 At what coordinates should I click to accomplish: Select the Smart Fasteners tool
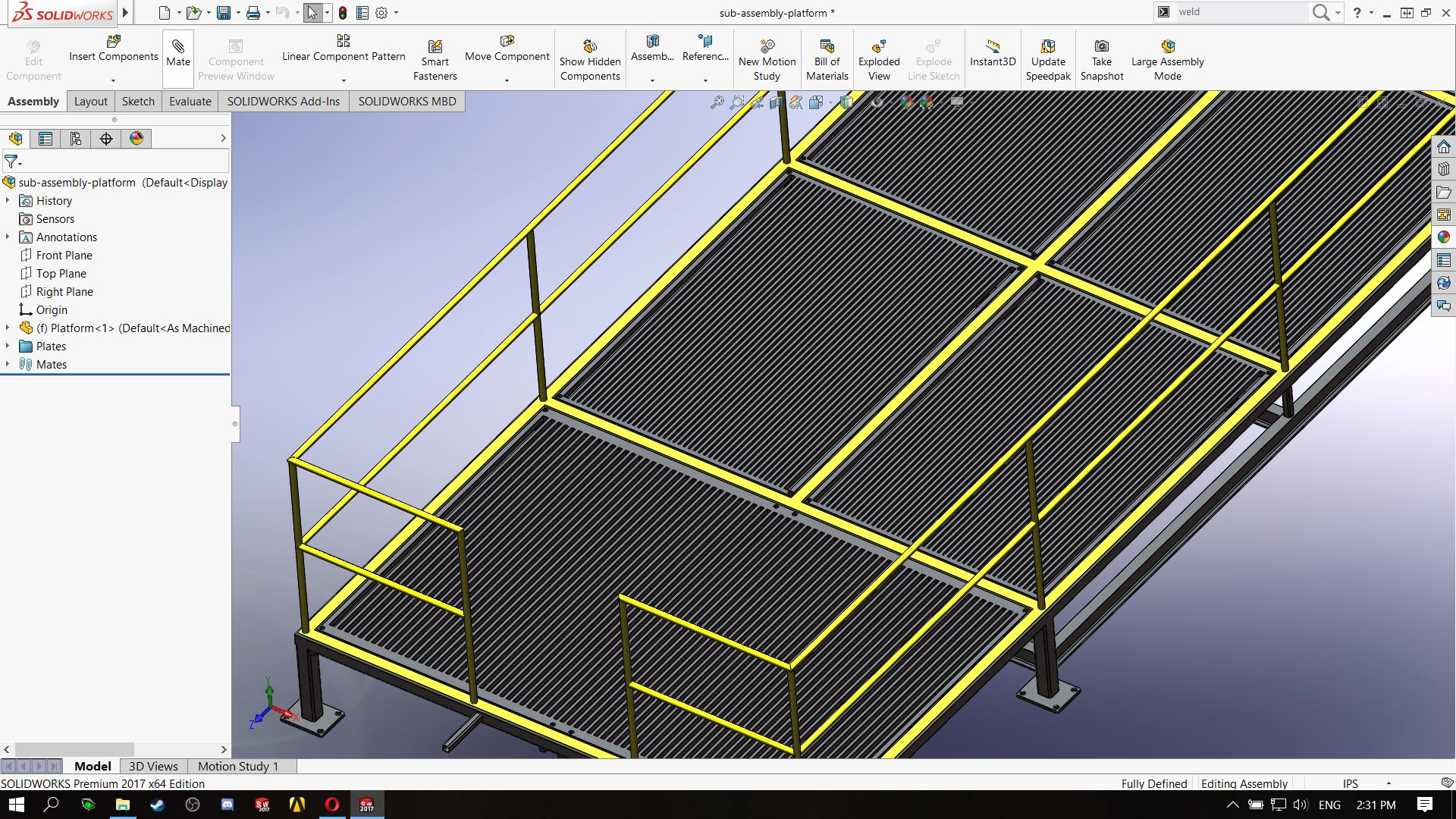coord(435,47)
